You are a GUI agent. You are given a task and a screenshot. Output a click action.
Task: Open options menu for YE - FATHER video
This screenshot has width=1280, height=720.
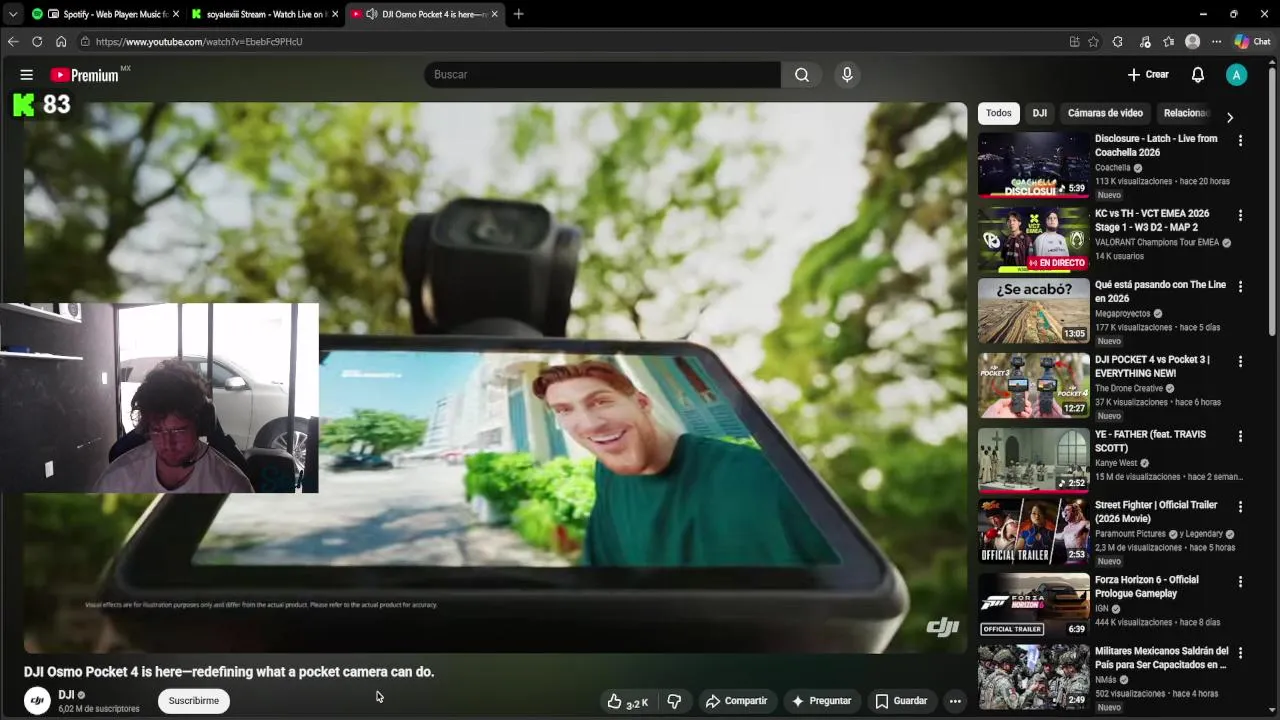1240,436
